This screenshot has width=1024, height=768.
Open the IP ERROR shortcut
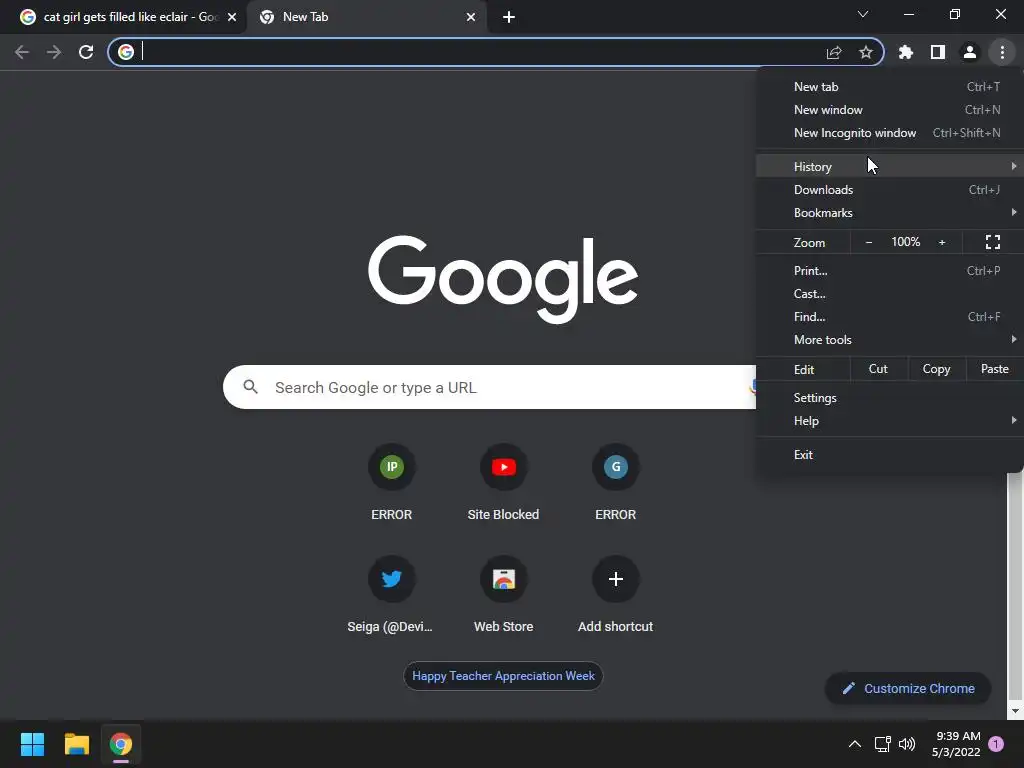coord(392,483)
